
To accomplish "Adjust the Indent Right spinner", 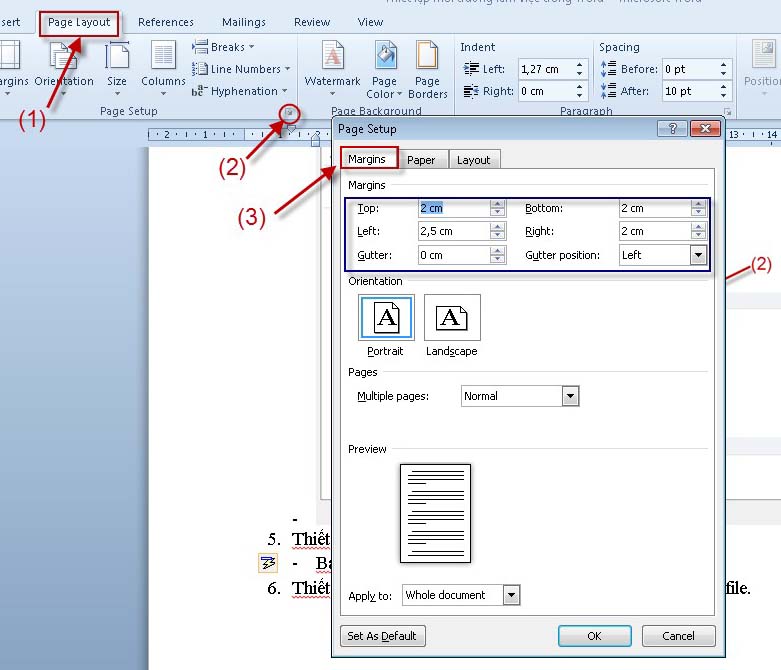I will 579,91.
